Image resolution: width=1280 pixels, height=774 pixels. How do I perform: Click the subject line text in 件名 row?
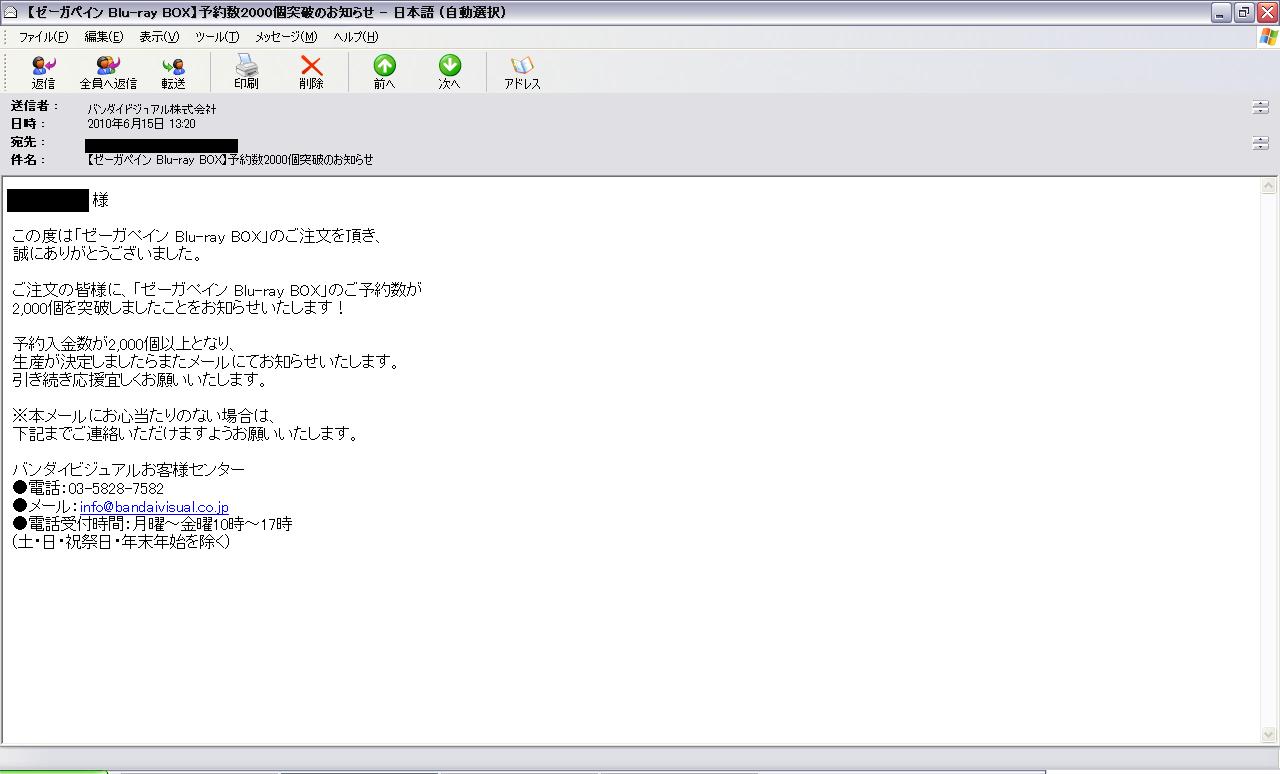[x=230, y=160]
